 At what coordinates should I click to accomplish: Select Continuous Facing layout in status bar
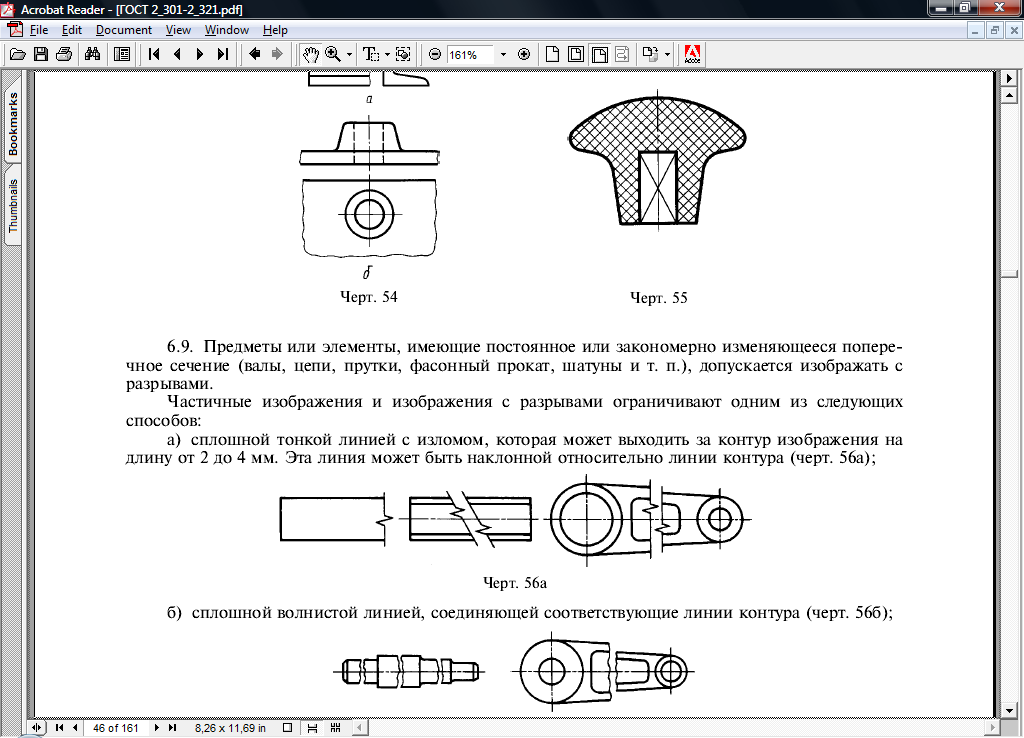(x=336, y=728)
